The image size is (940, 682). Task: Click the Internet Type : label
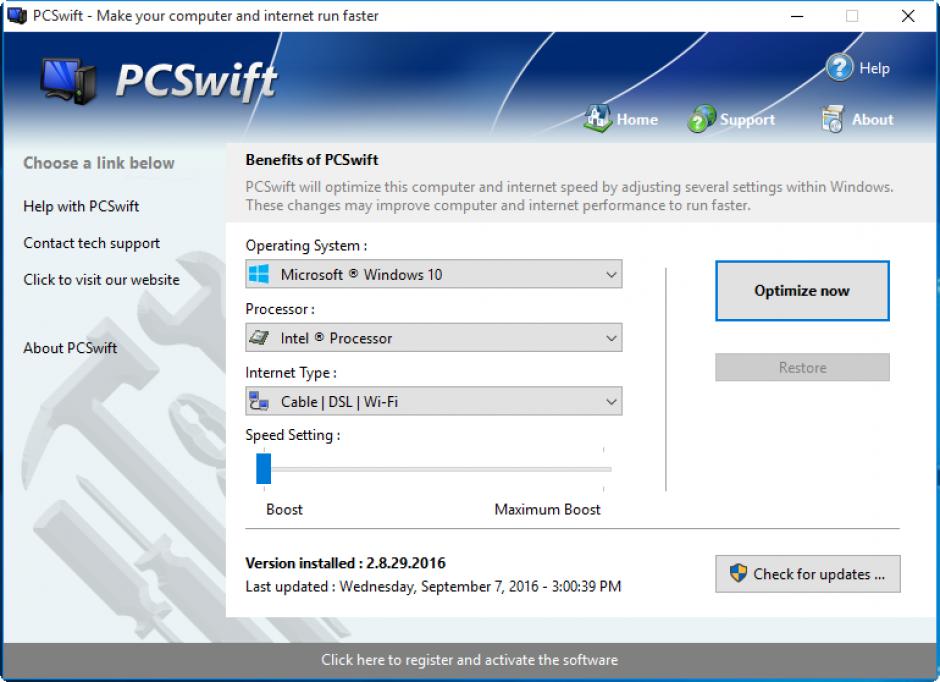pos(291,373)
